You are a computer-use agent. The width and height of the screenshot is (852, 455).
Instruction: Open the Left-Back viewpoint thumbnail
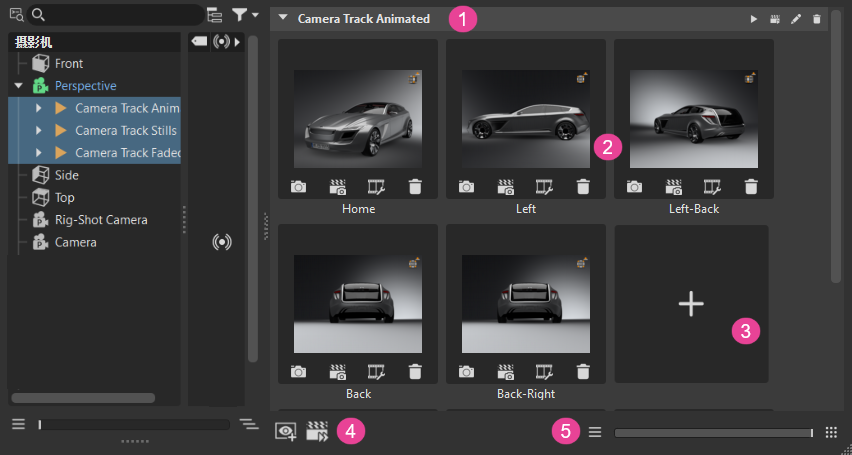694,119
